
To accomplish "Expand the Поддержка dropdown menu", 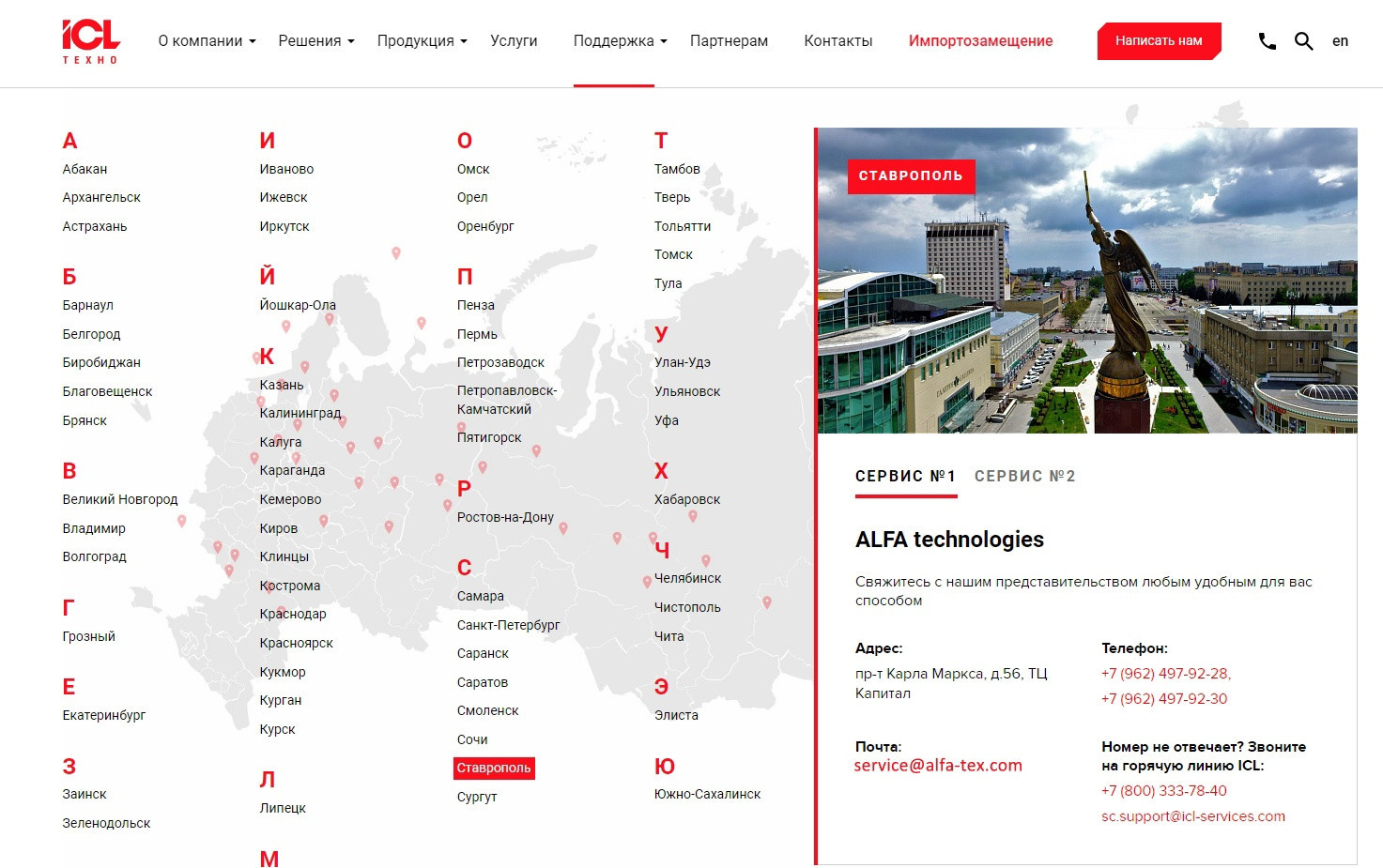I will 620,41.
